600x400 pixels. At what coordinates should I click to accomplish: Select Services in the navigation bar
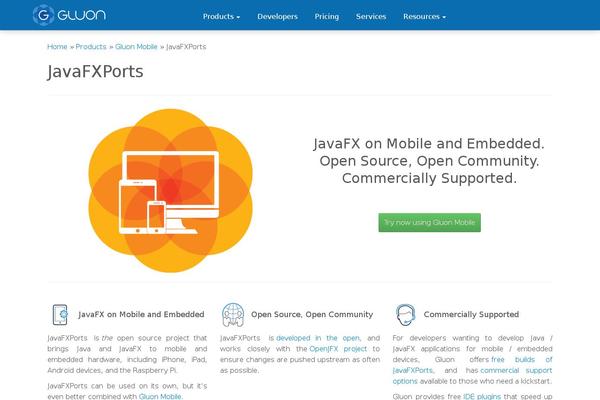tap(371, 16)
